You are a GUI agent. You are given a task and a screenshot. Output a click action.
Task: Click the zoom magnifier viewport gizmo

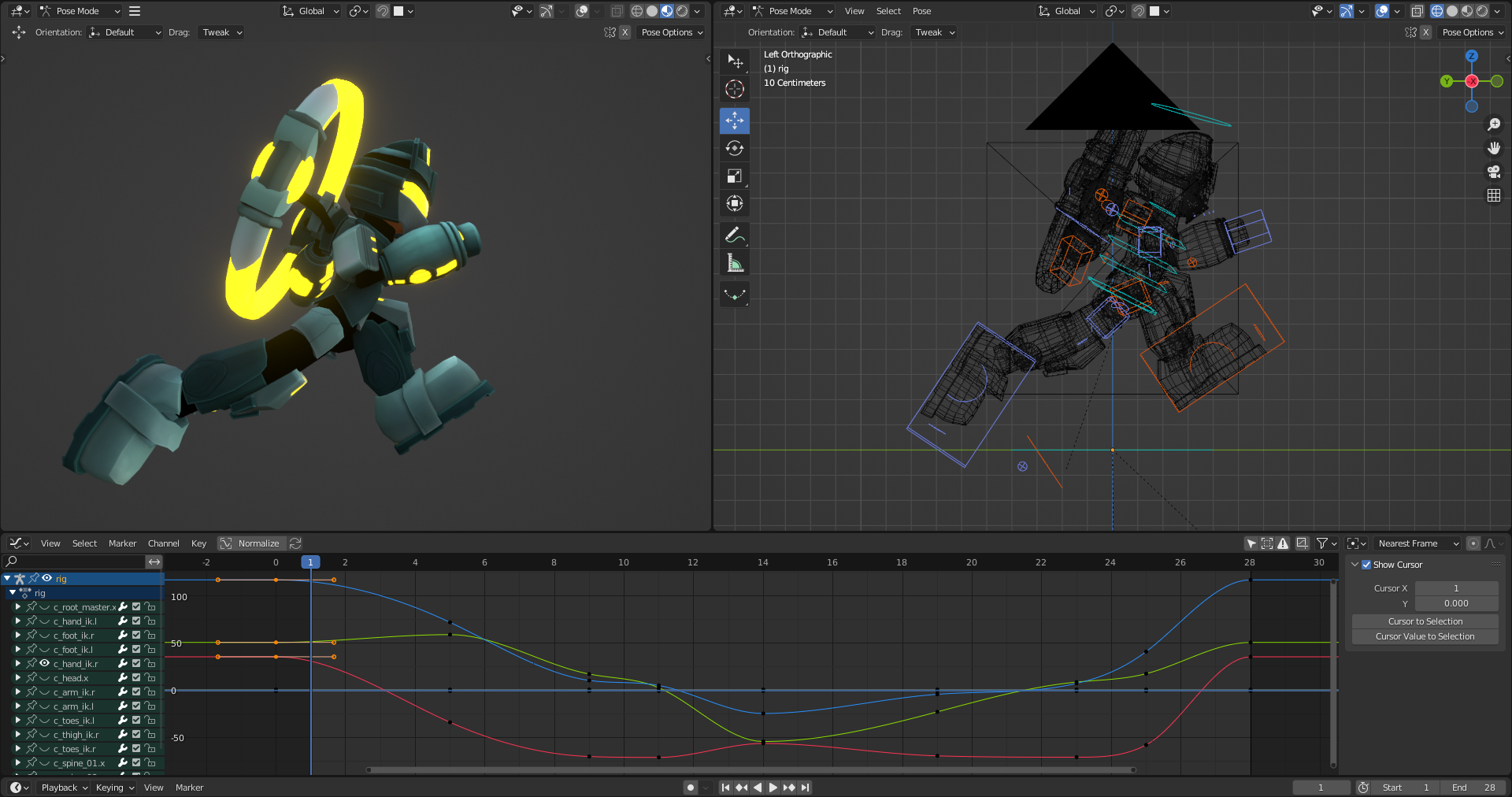click(1493, 124)
